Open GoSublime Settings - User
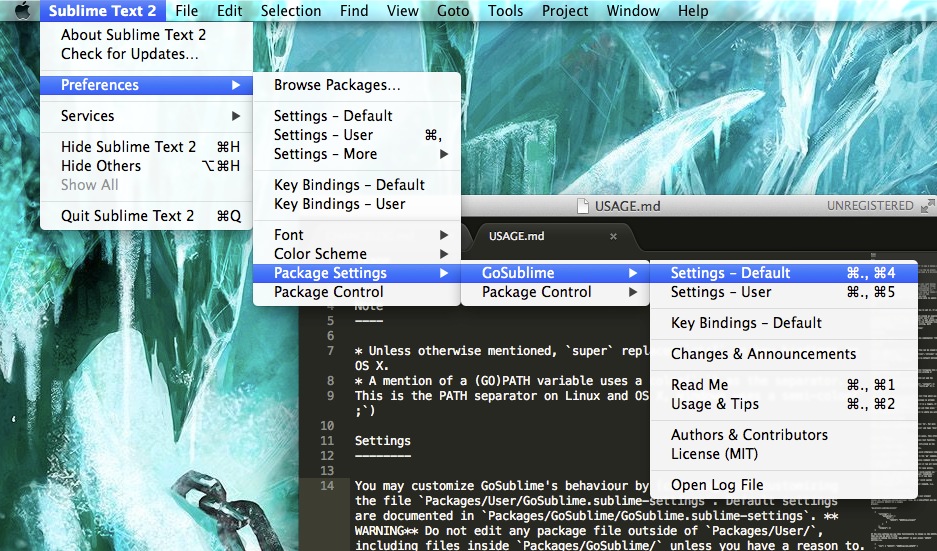Image resolution: width=937 pixels, height=551 pixels. (x=721, y=292)
